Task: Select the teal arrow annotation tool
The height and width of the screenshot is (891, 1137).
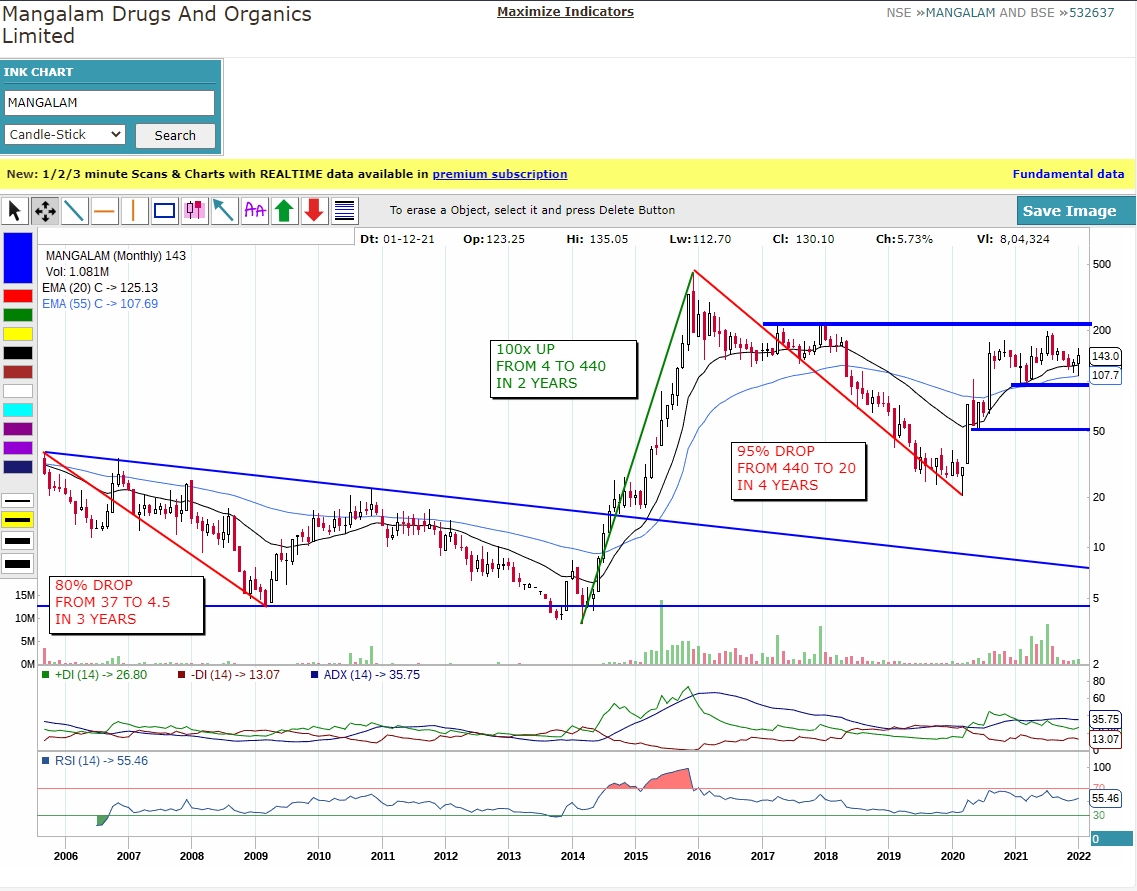Action: tap(225, 211)
